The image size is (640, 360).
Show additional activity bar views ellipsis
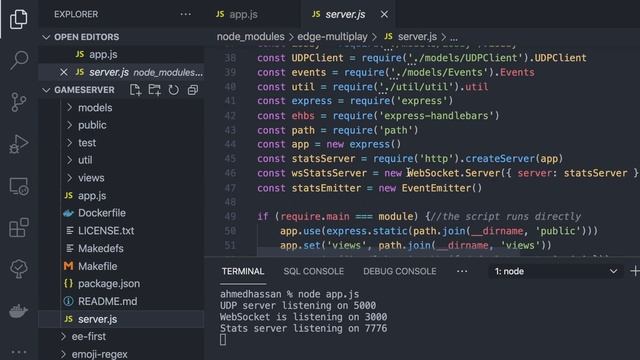coord(19,351)
